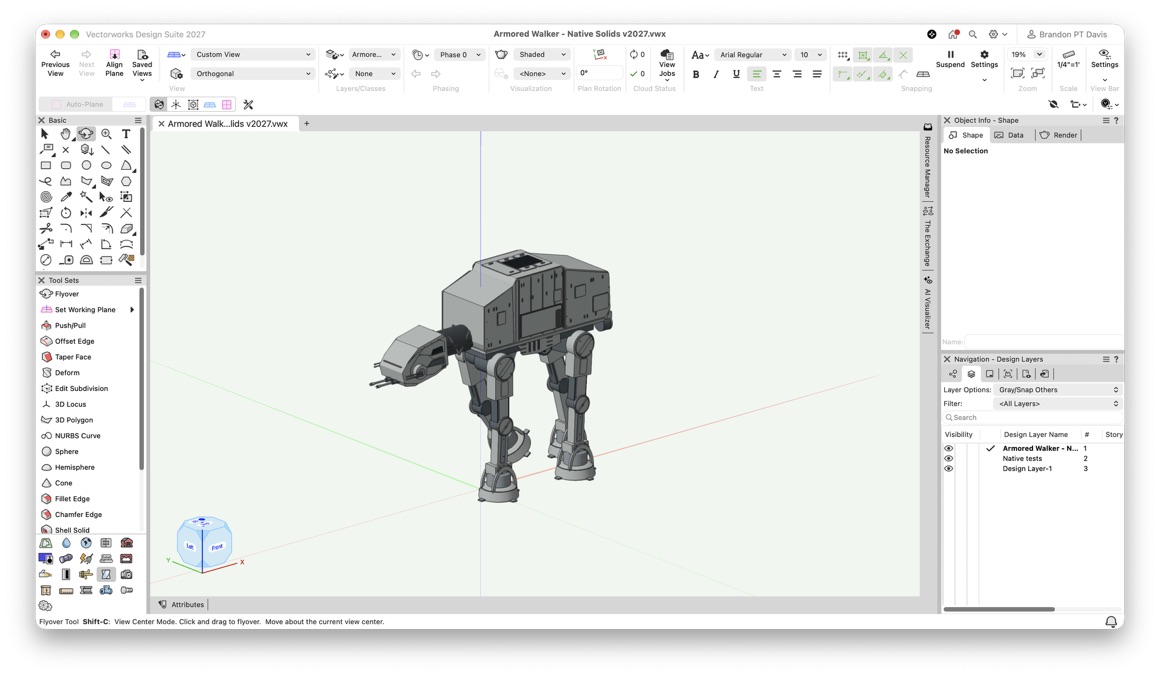Open the AI Visualizer side tab
The width and height of the screenshot is (1160, 676).
click(927, 304)
